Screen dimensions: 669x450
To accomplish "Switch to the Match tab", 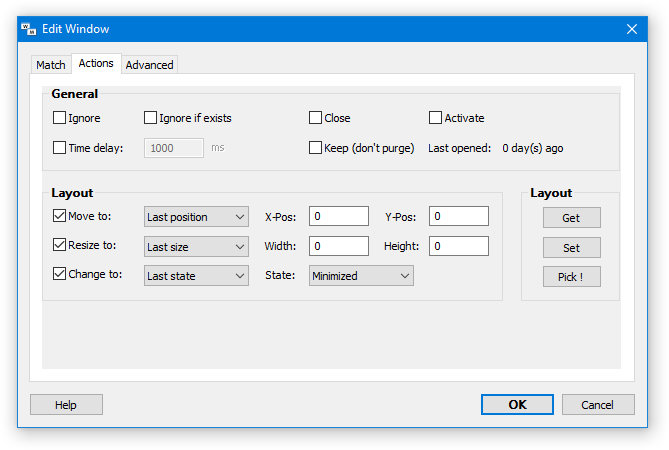I will 51,65.
